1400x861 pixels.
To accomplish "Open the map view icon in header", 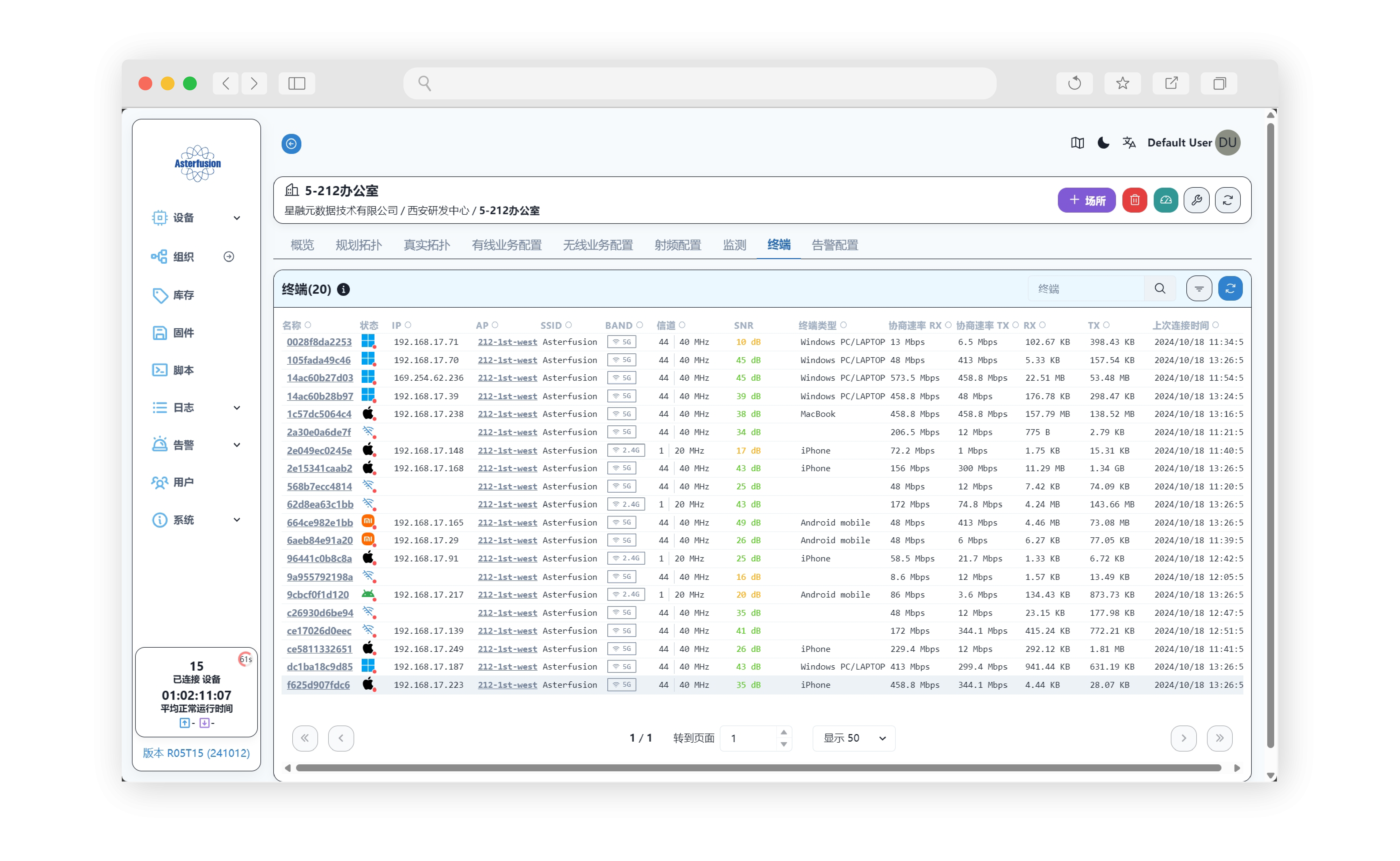I will coord(1077,143).
